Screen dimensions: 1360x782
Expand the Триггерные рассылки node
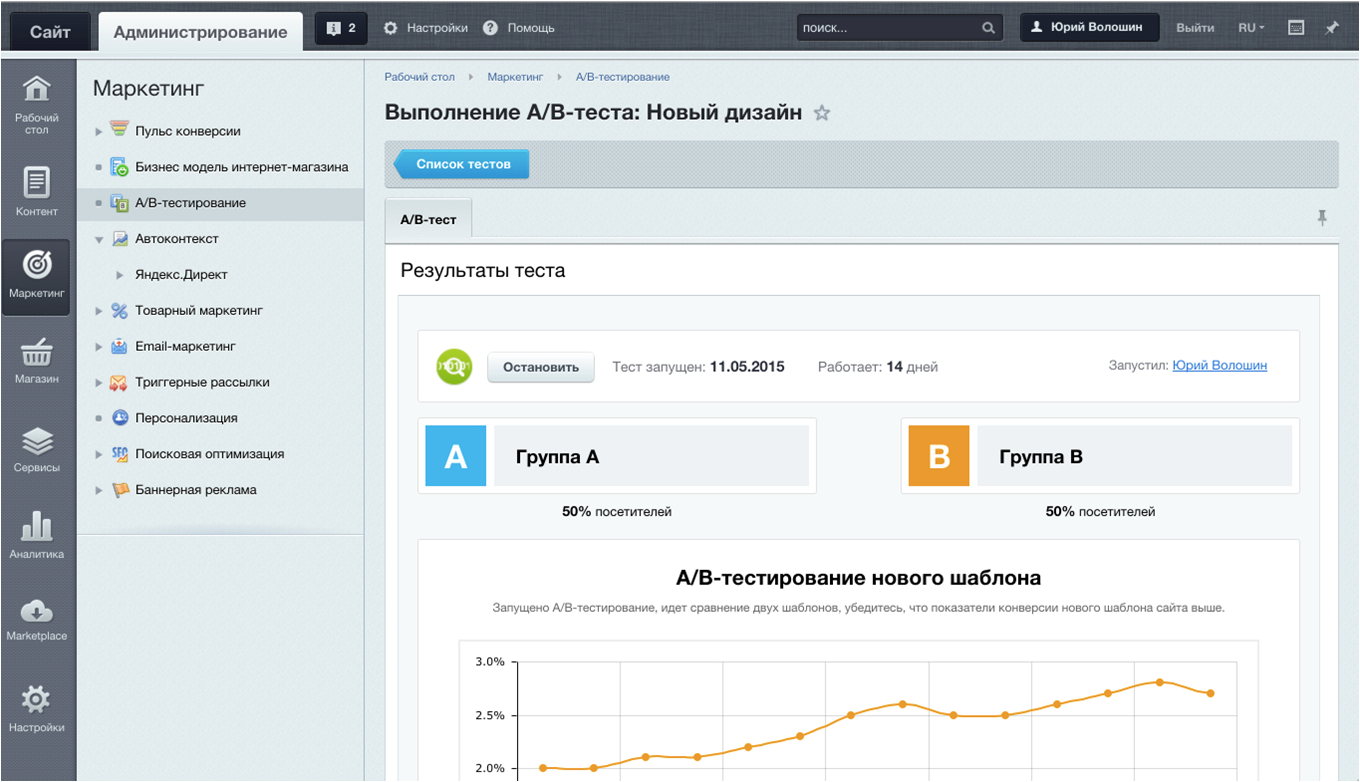pyautogui.click(x=99, y=383)
